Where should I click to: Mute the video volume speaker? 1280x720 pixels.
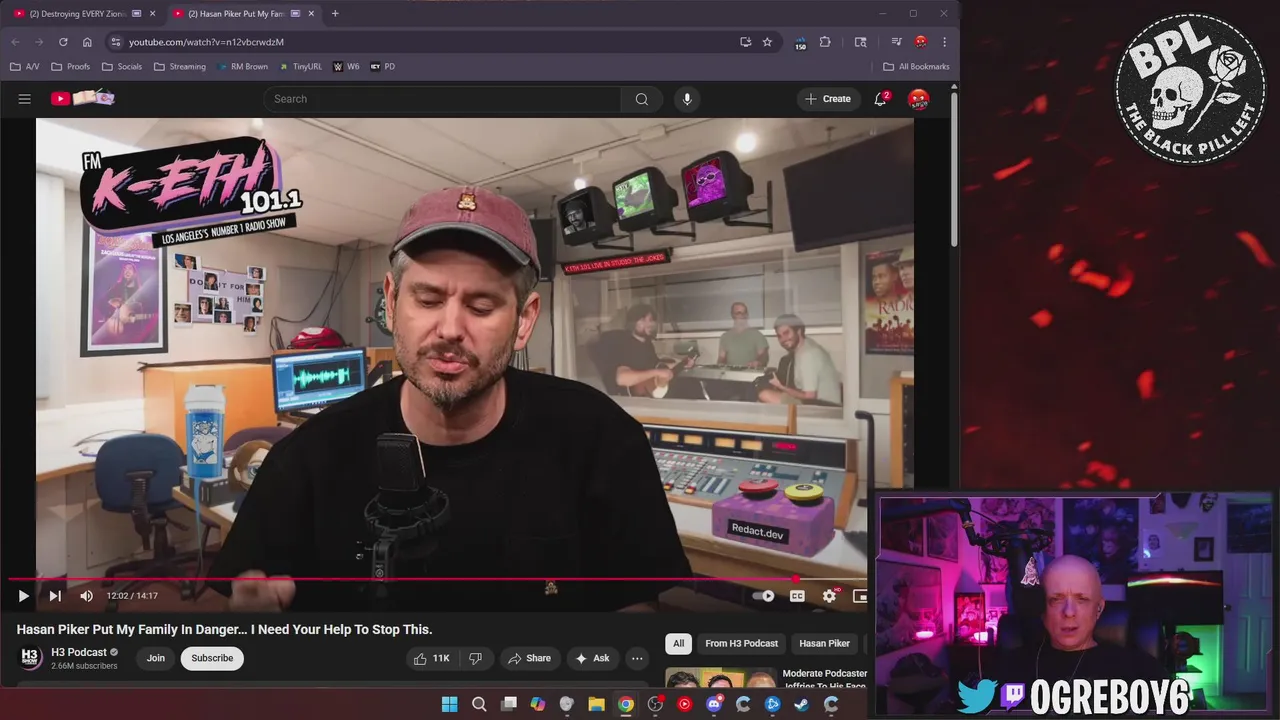[86, 596]
